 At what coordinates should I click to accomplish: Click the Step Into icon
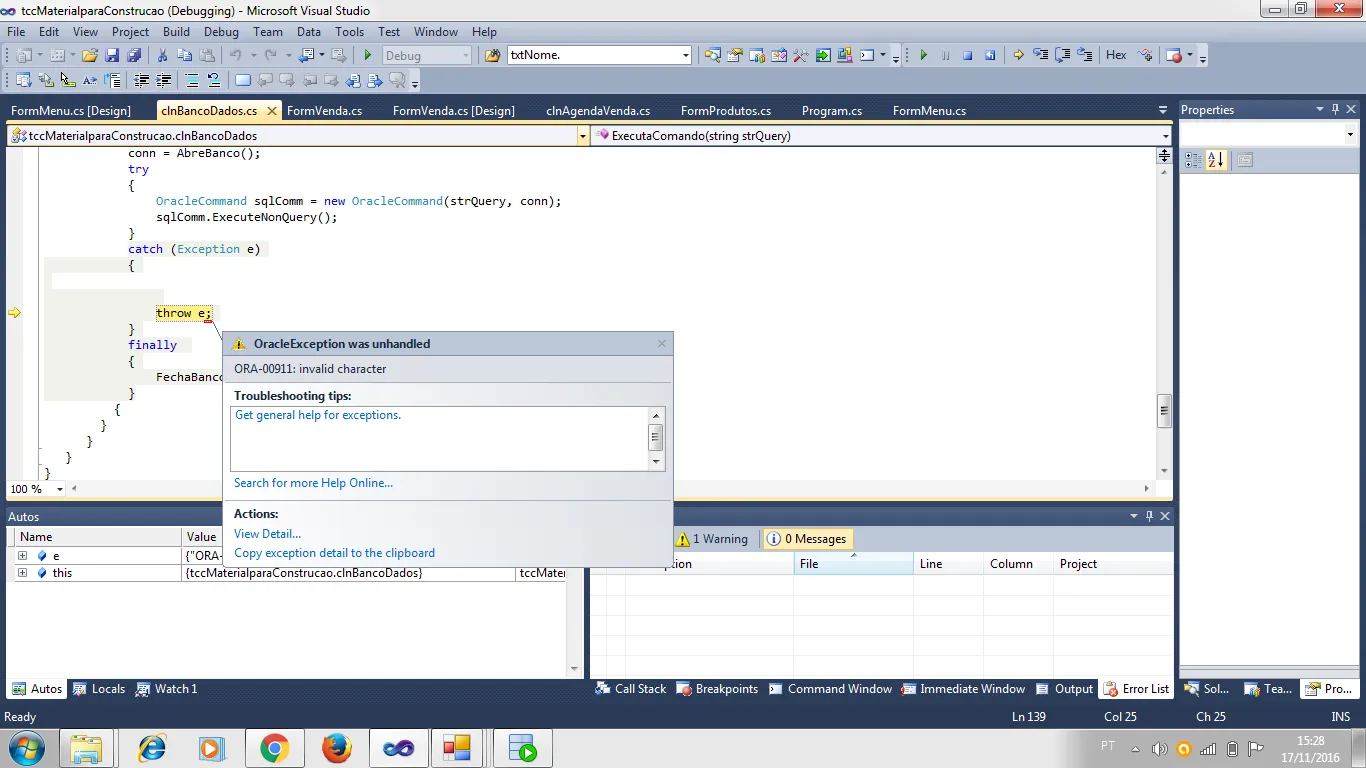point(1041,55)
